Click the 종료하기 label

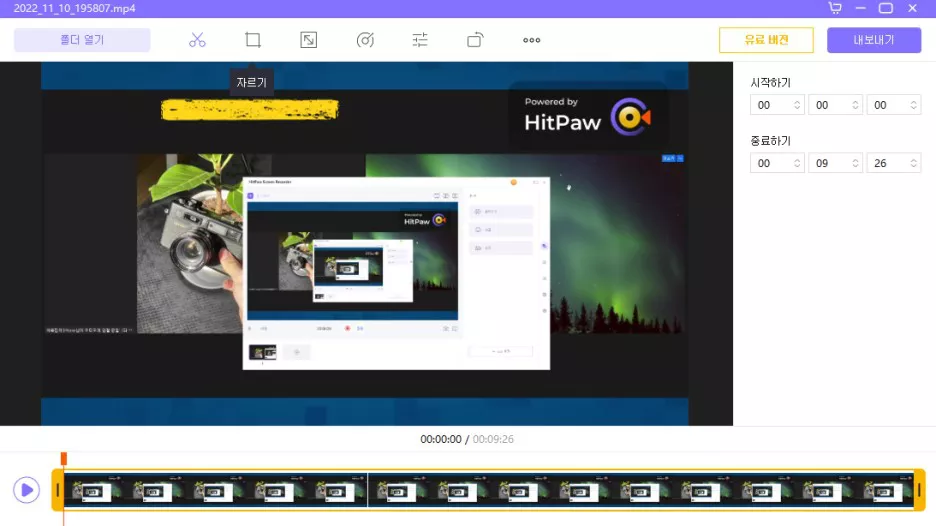click(x=771, y=141)
